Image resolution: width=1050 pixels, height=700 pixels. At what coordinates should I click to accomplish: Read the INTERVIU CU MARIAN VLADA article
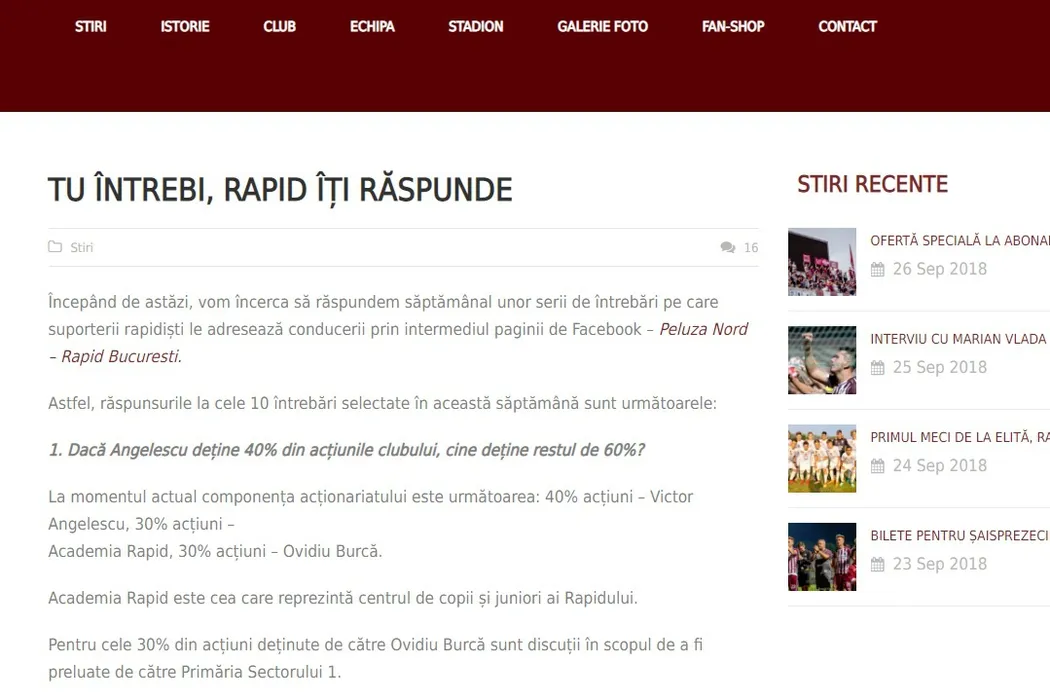957,339
